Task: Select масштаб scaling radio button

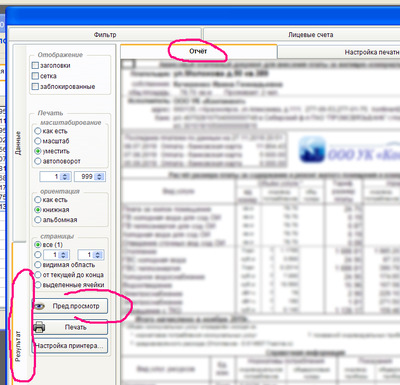Action: pyautogui.click(x=38, y=141)
